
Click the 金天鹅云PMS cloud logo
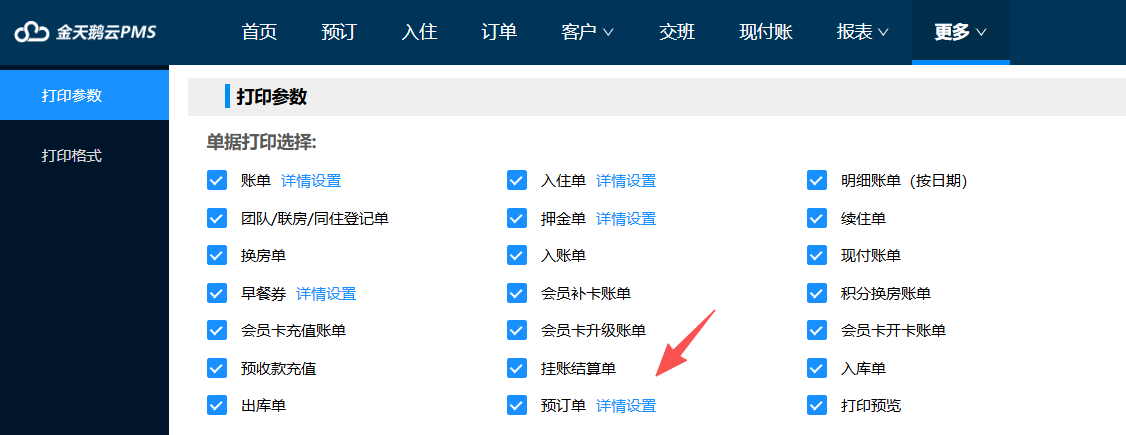click(85, 32)
